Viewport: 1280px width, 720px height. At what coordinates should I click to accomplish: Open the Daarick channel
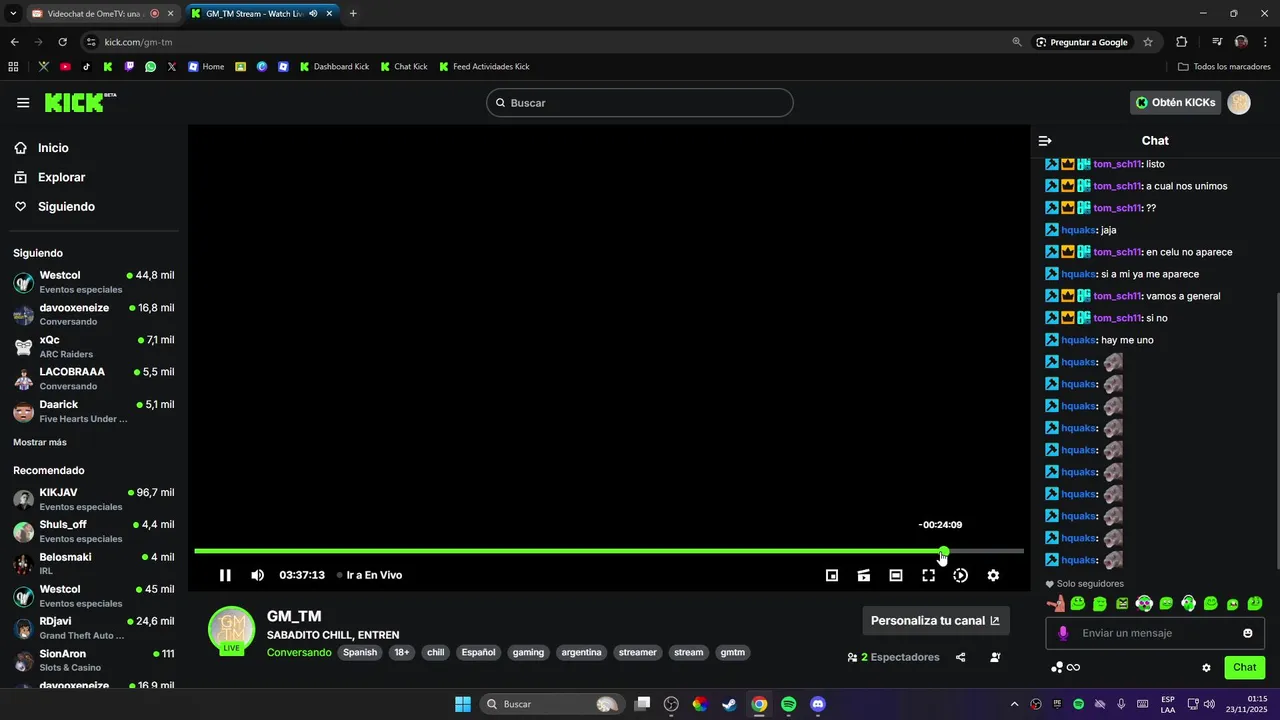pyautogui.click(x=94, y=411)
